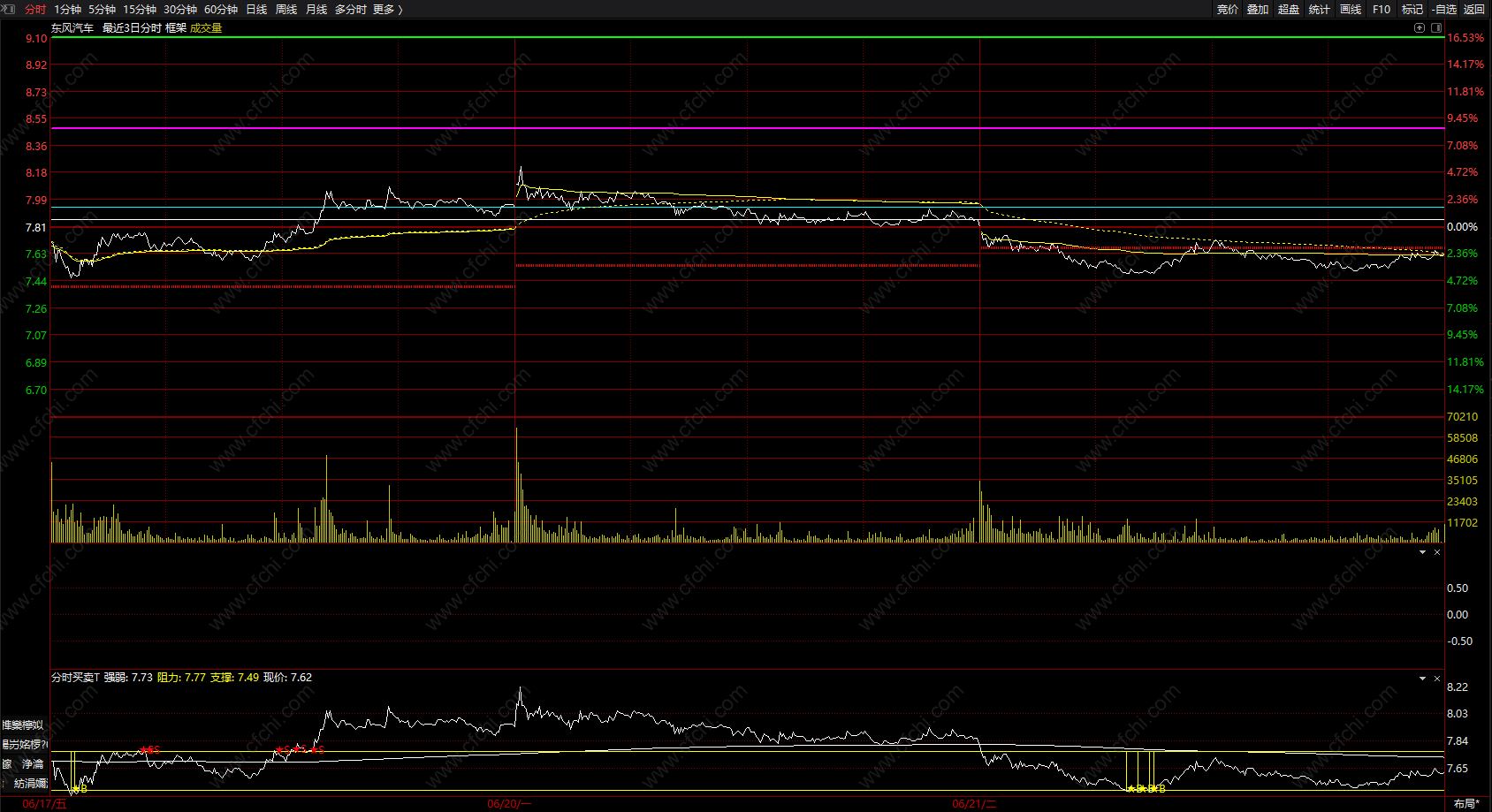This screenshot has height=812, width=1492.
Task: Open the 分时买卖T panel dropdown arrow
Action: [x=1422, y=679]
